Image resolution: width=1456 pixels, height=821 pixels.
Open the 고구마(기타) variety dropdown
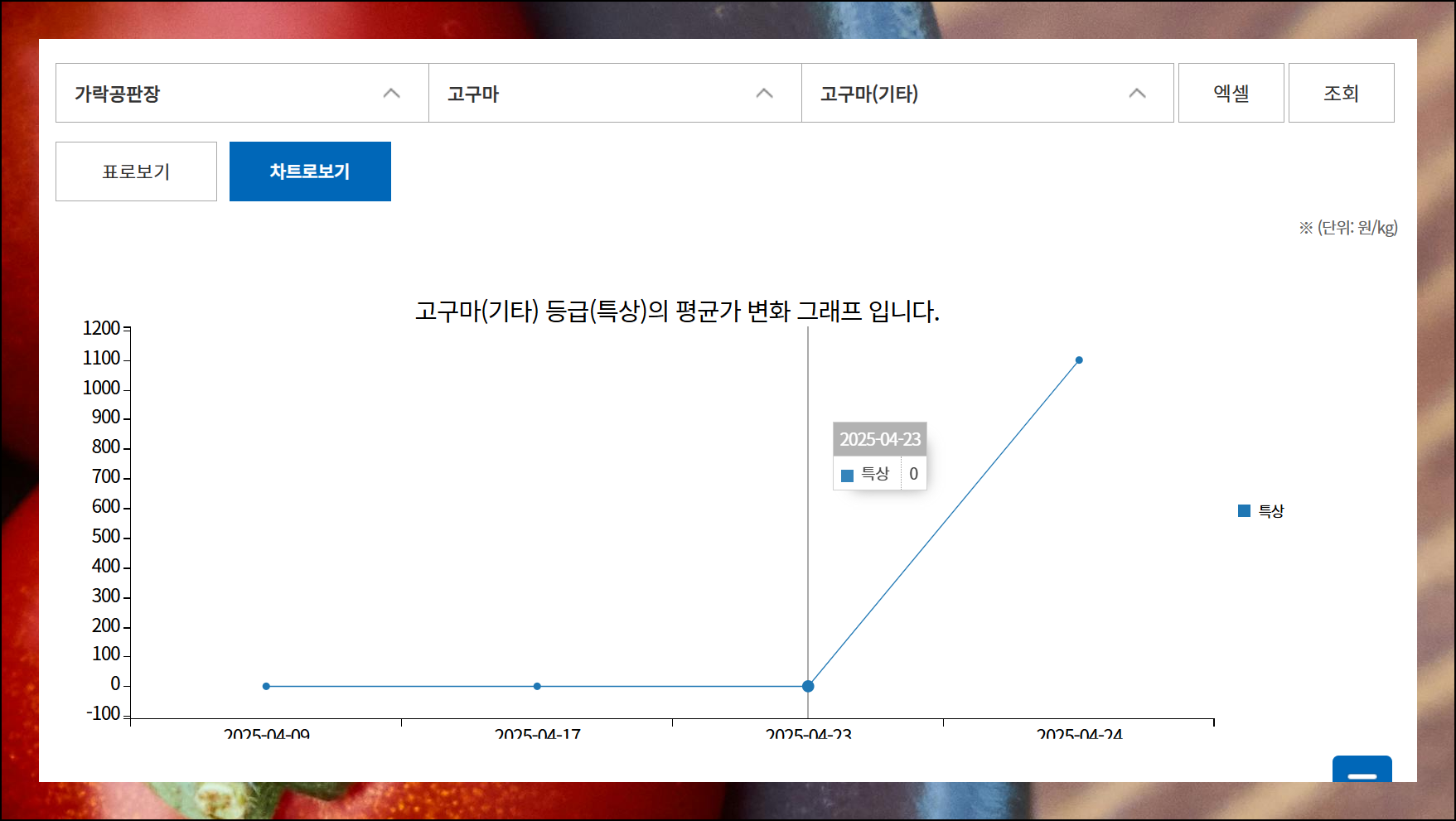pos(988,93)
